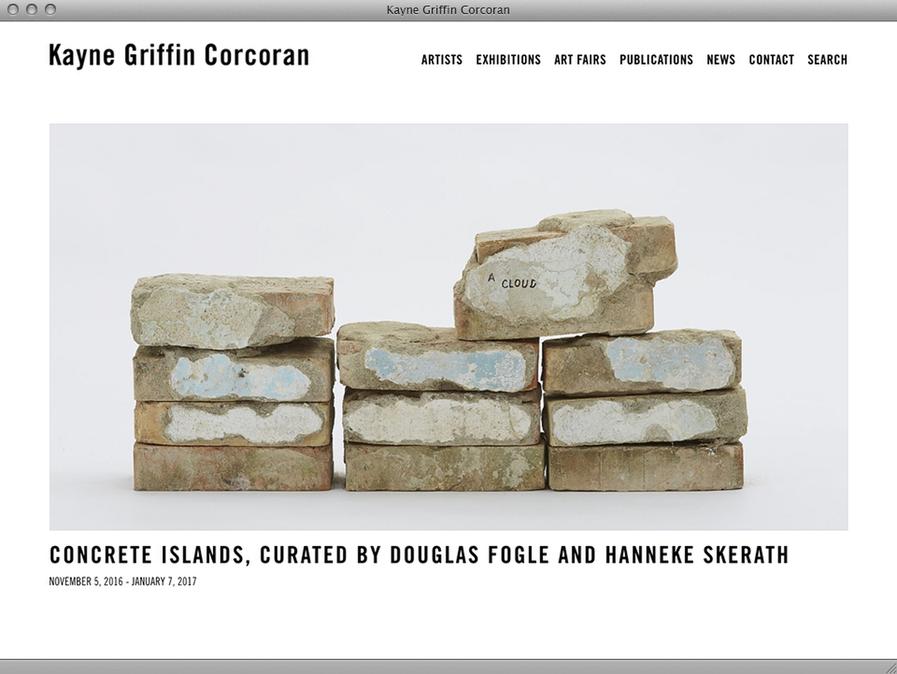Click the left stack of bricks in image
This screenshot has height=674, width=897.
coord(233,382)
